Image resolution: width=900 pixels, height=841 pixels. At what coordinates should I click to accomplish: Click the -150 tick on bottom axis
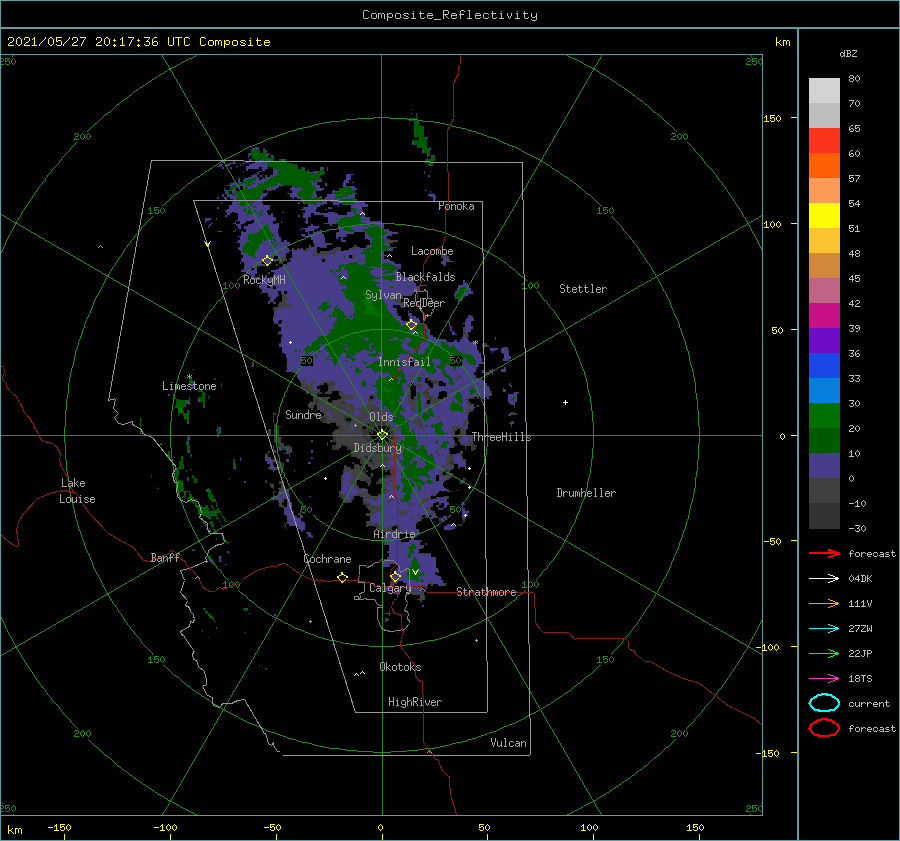pos(59,827)
